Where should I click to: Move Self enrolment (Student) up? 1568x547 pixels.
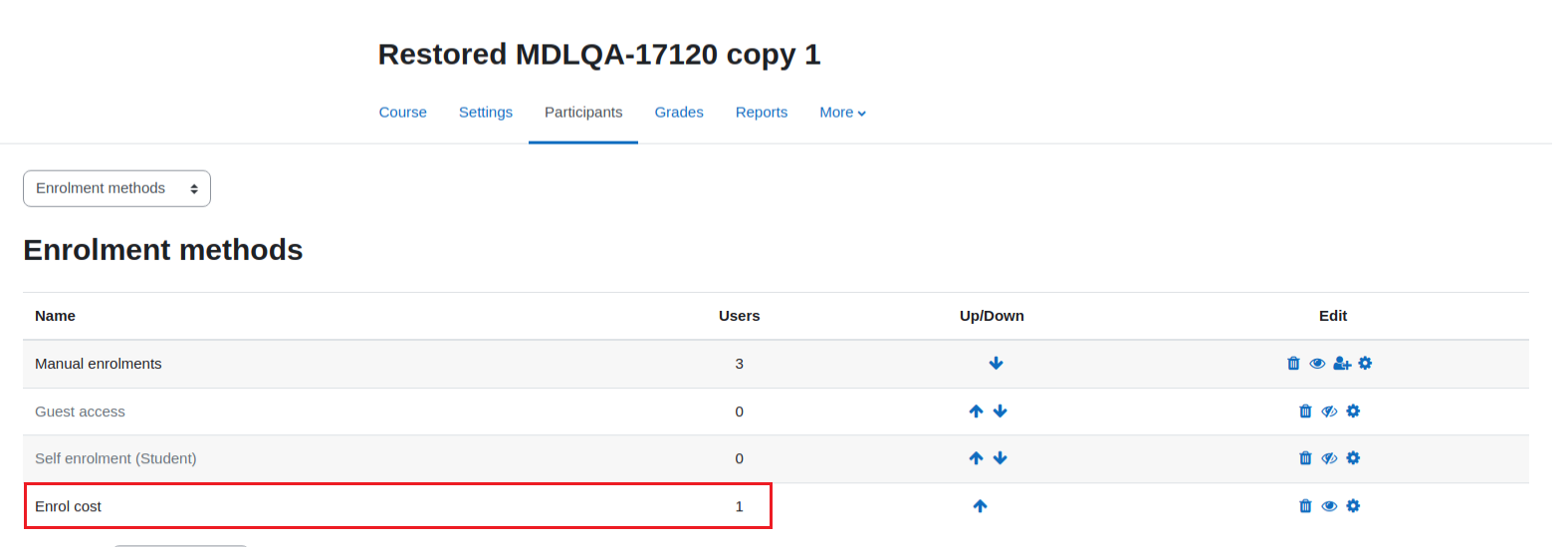pyautogui.click(x=976, y=458)
